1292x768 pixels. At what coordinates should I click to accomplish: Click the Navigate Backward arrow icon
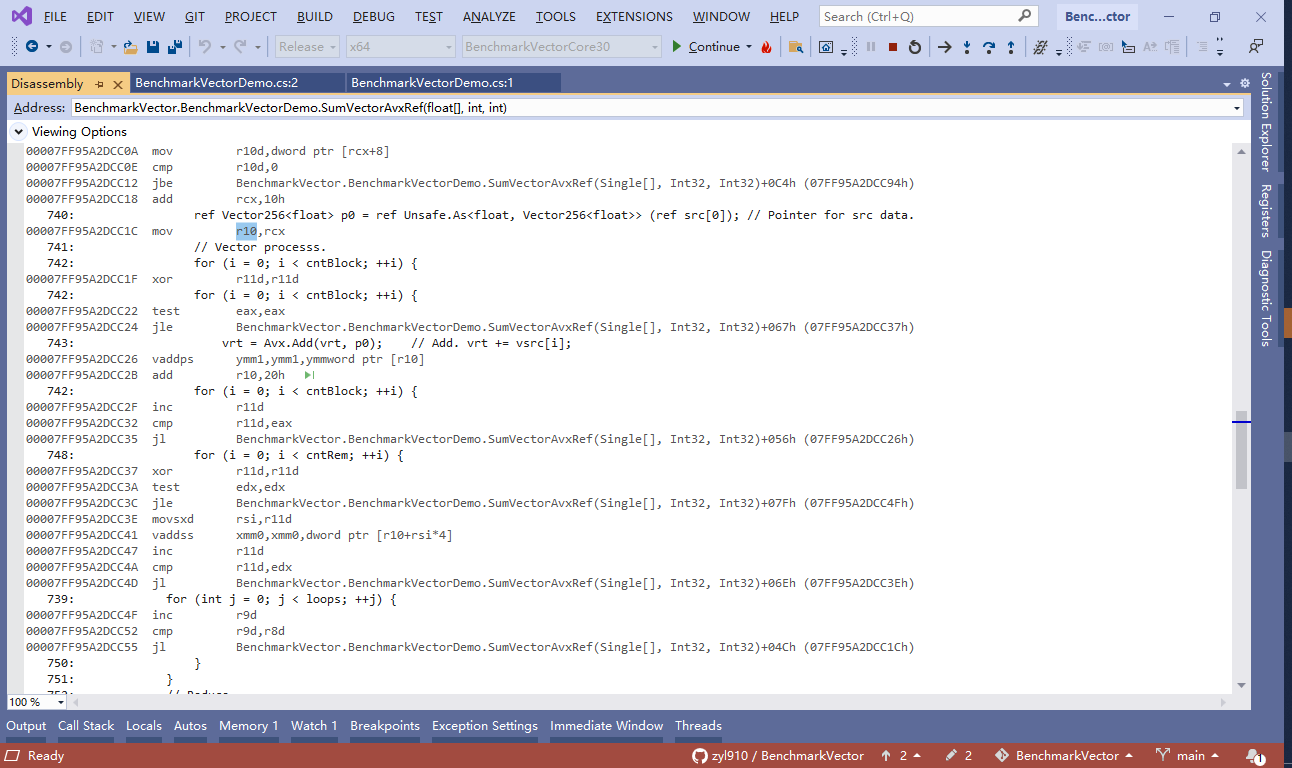coord(31,47)
